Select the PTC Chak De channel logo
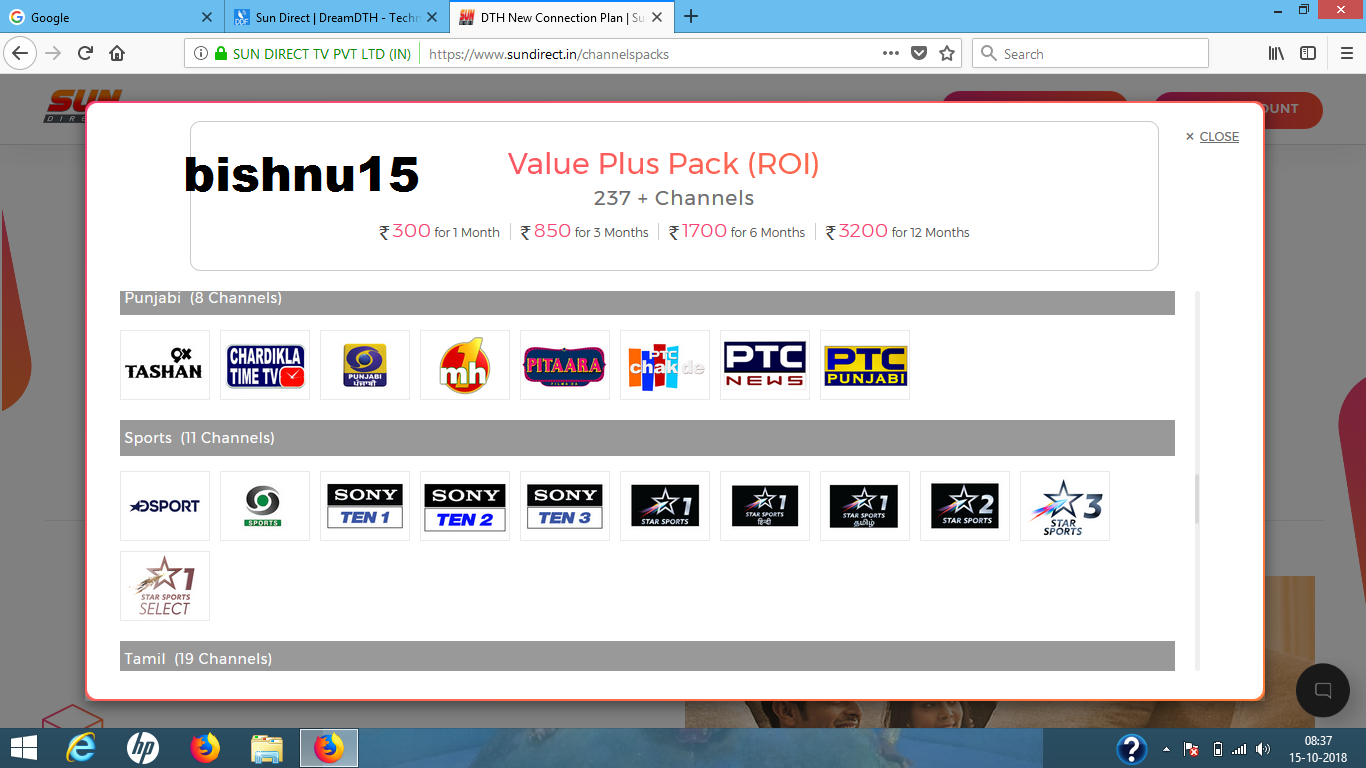 coord(665,365)
